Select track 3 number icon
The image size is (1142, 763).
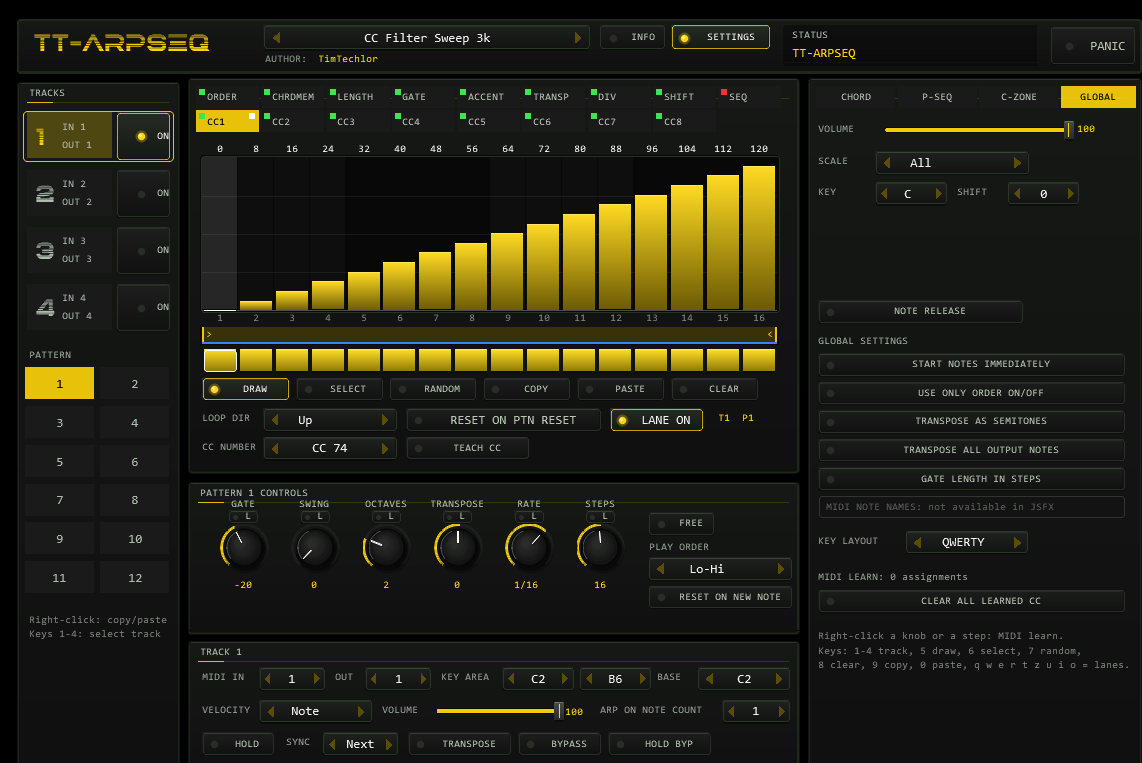[45, 250]
